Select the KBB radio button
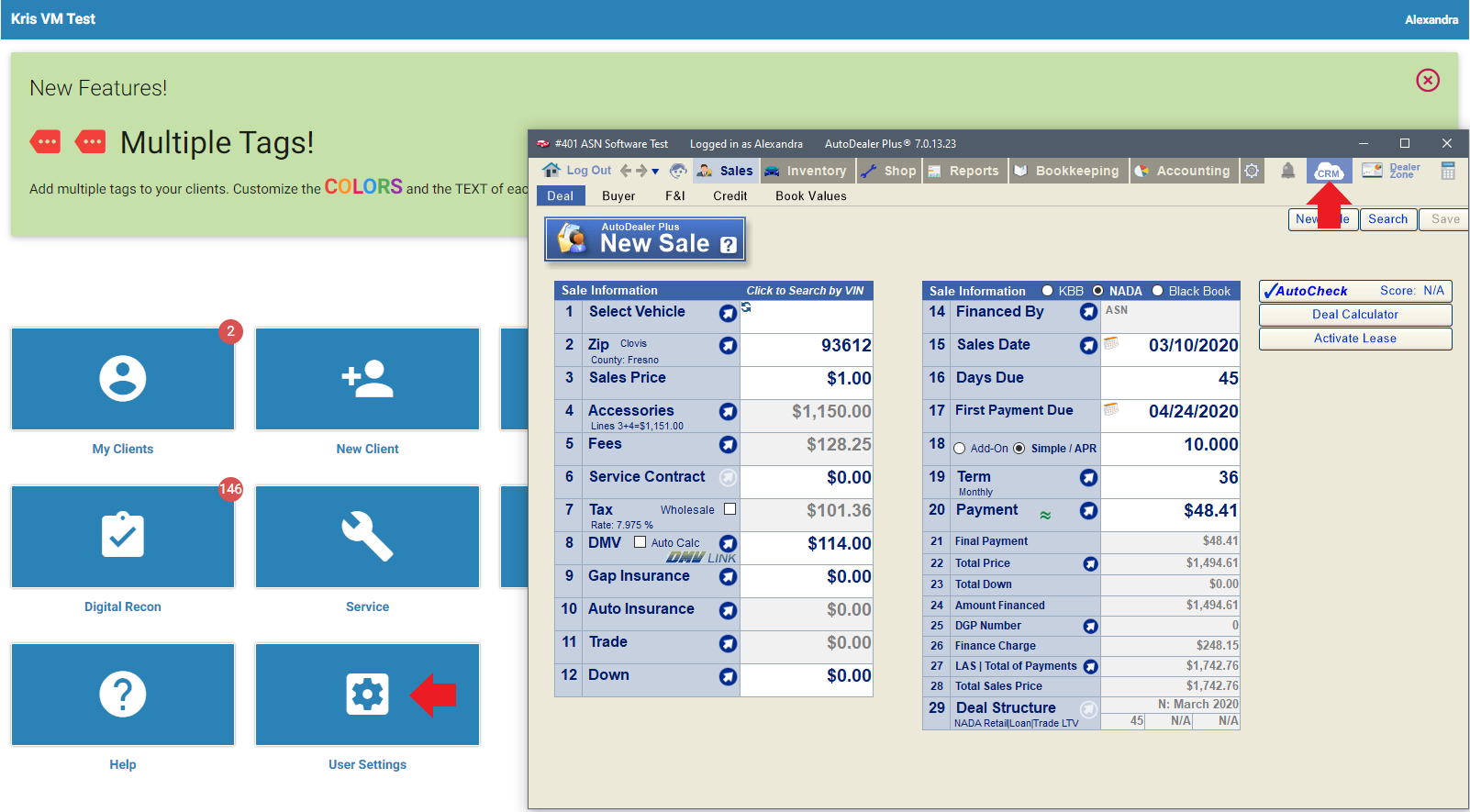This screenshot has height=812, width=1470. tap(1047, 291)
